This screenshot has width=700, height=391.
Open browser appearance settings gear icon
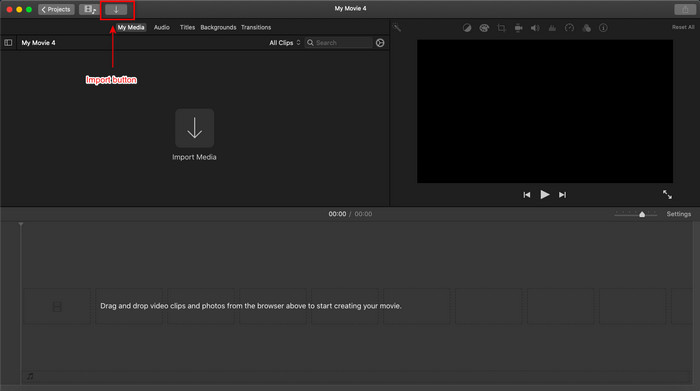pos(380,43)
